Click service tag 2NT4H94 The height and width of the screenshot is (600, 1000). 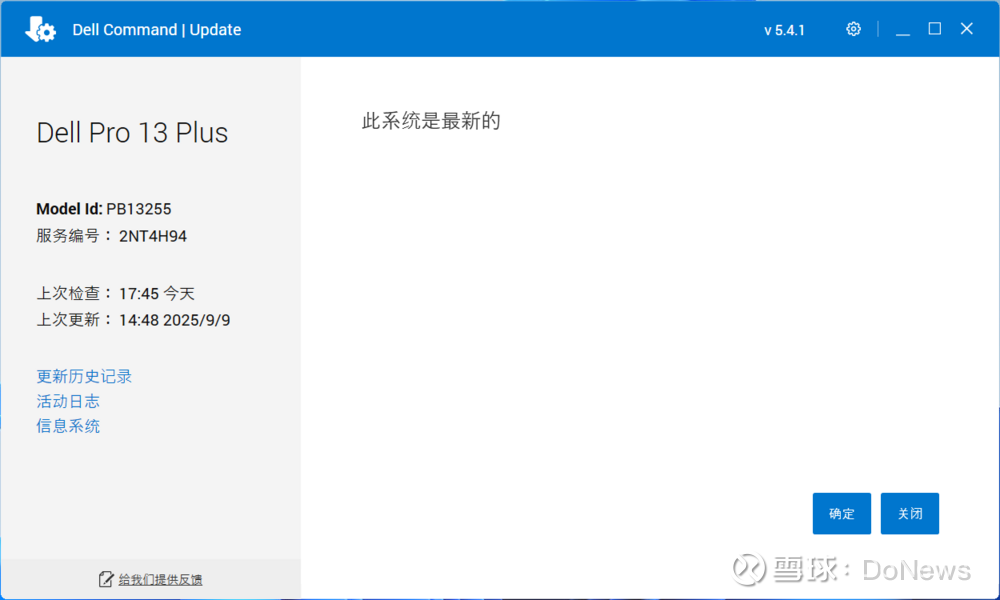153,236
